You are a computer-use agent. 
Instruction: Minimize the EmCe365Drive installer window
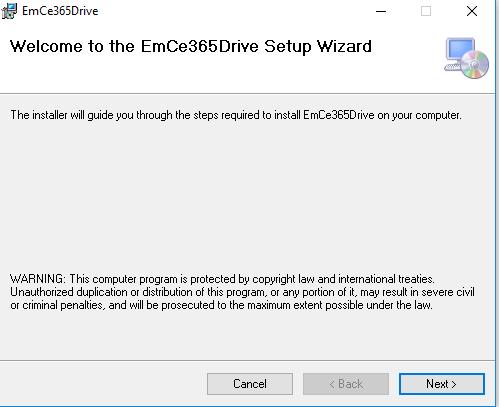click(381, 11)
